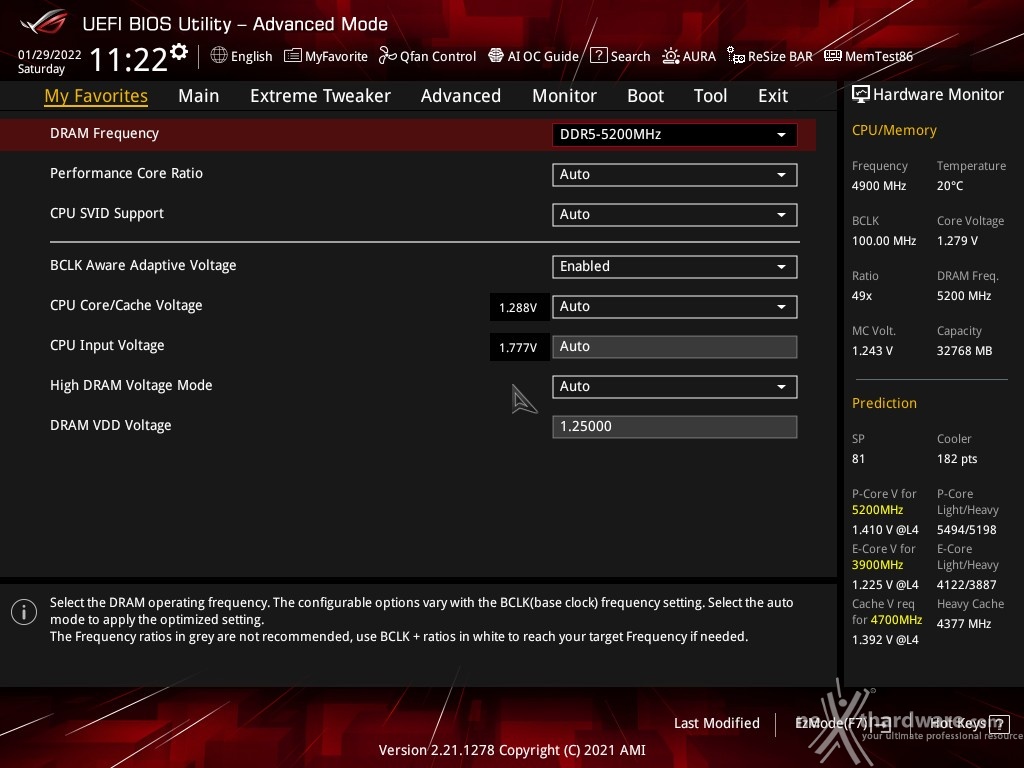Click the 3900MHz E-Core prediction
This screenshot has height=768, width=1024.
tap(877, 565)
